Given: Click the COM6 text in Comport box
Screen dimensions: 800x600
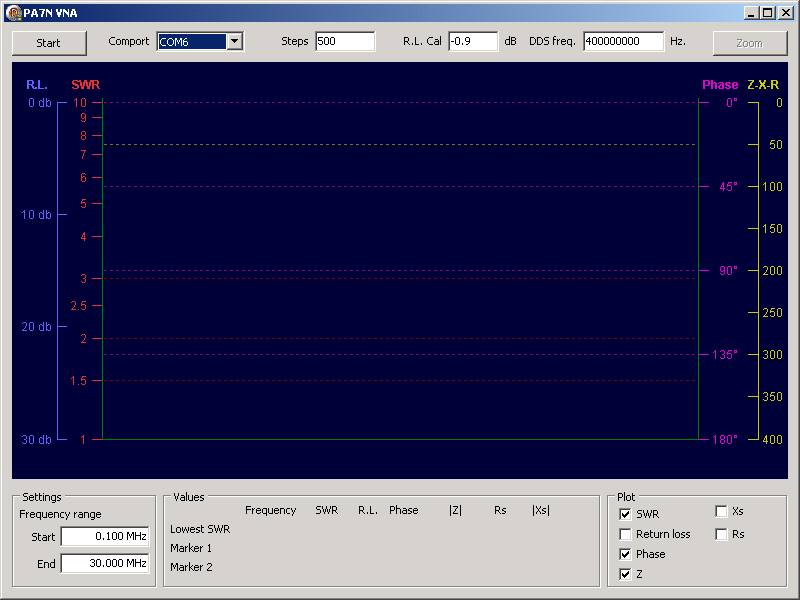Looking at the screenshot, I should [192, 42].
